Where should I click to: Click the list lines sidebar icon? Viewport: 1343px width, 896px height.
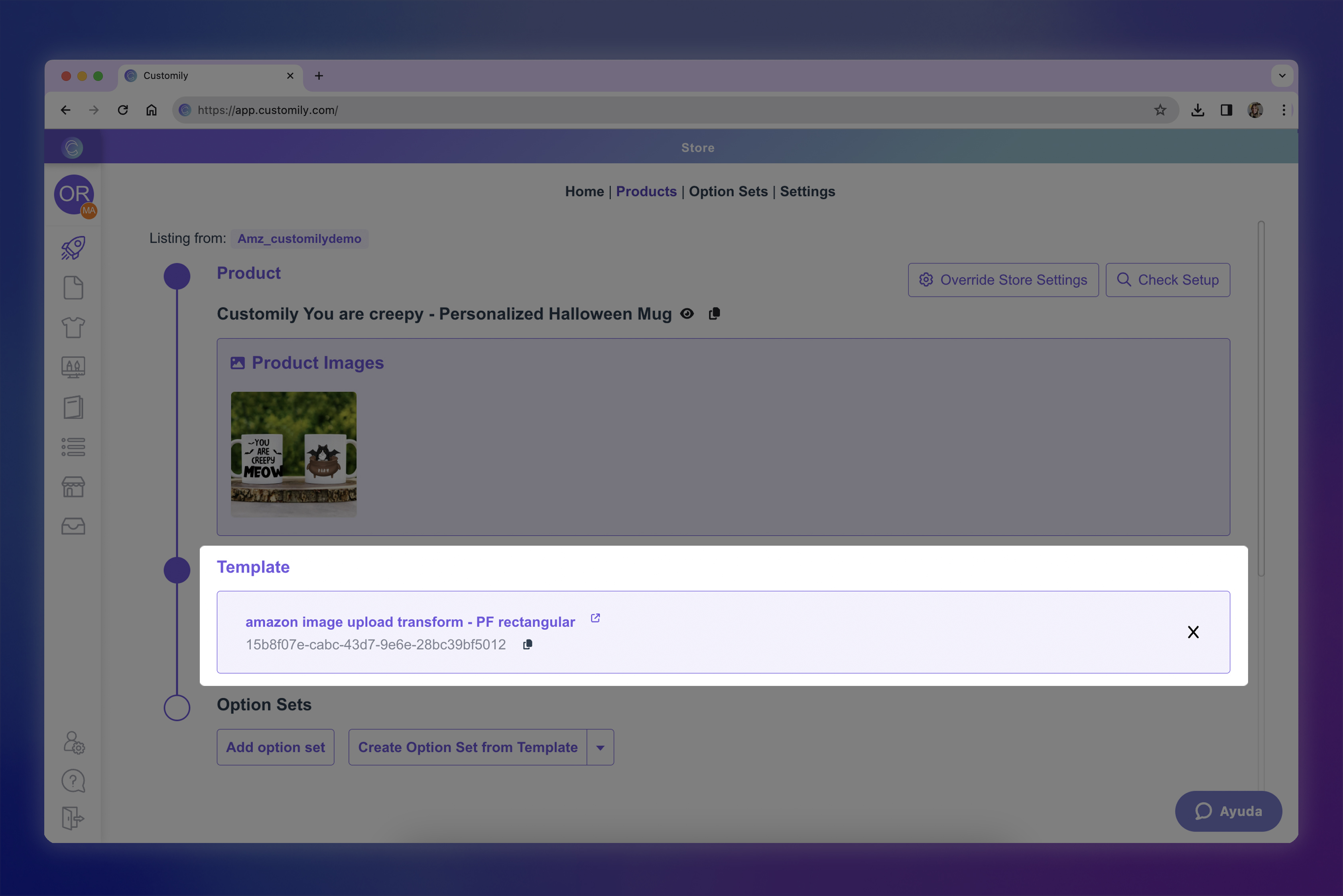point(73,447)
